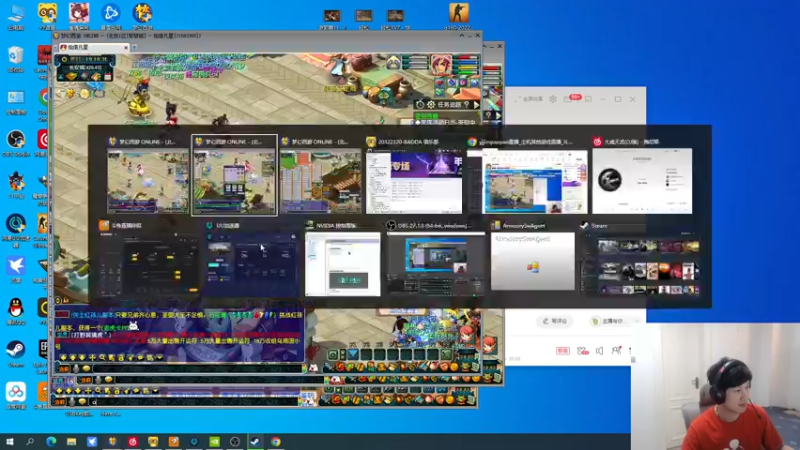Open Counter-Strike desktop shortcut at top
Viewport: 800px width, 450px height.
coord(459,16)
